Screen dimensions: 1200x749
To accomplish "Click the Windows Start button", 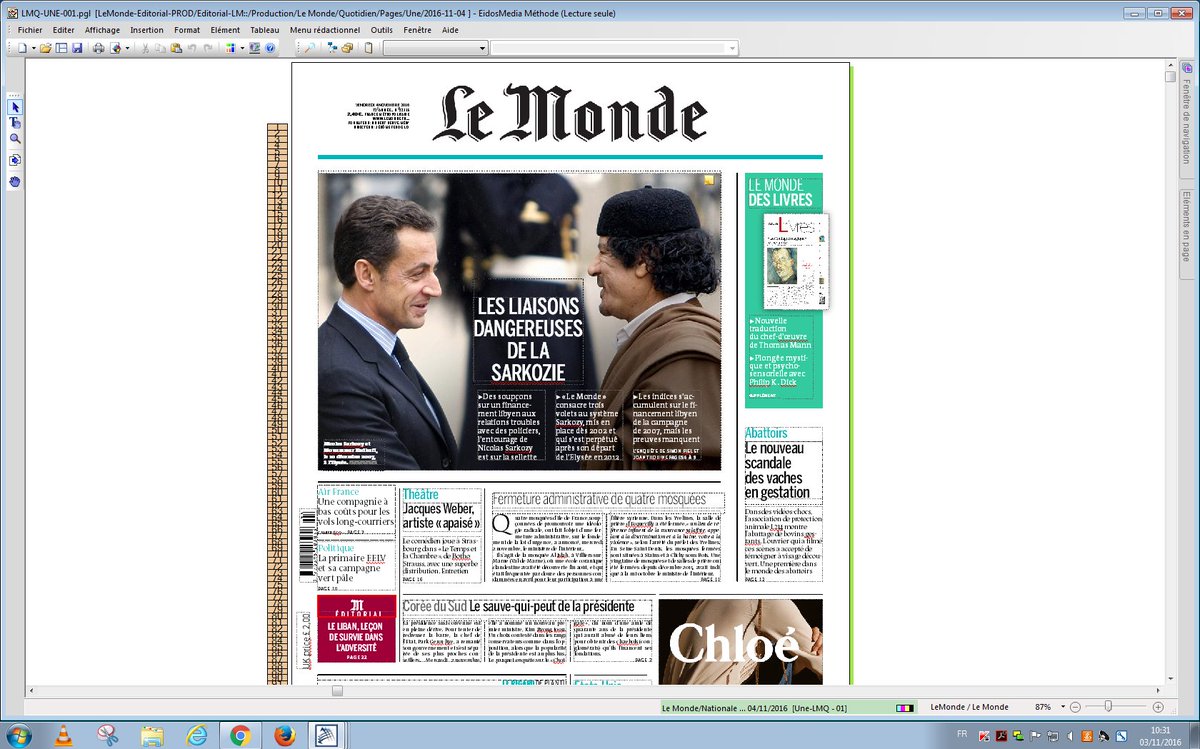I will (17, 734).
